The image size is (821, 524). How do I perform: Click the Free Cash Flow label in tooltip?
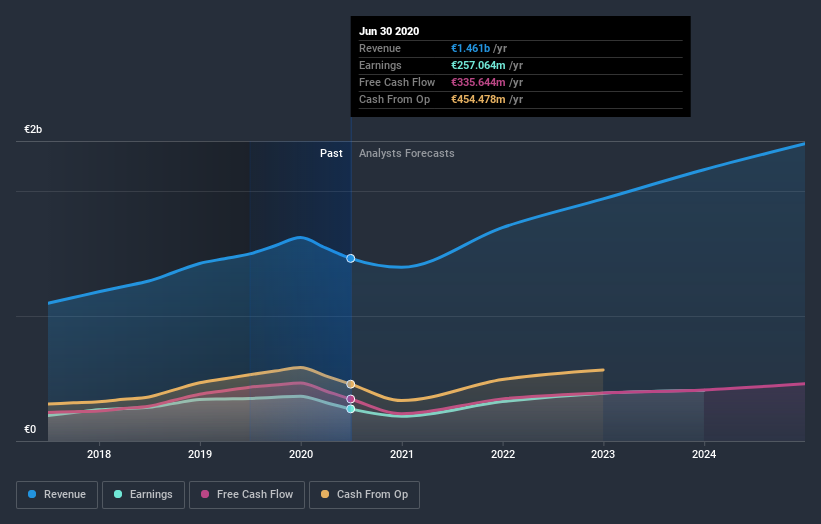397,82
